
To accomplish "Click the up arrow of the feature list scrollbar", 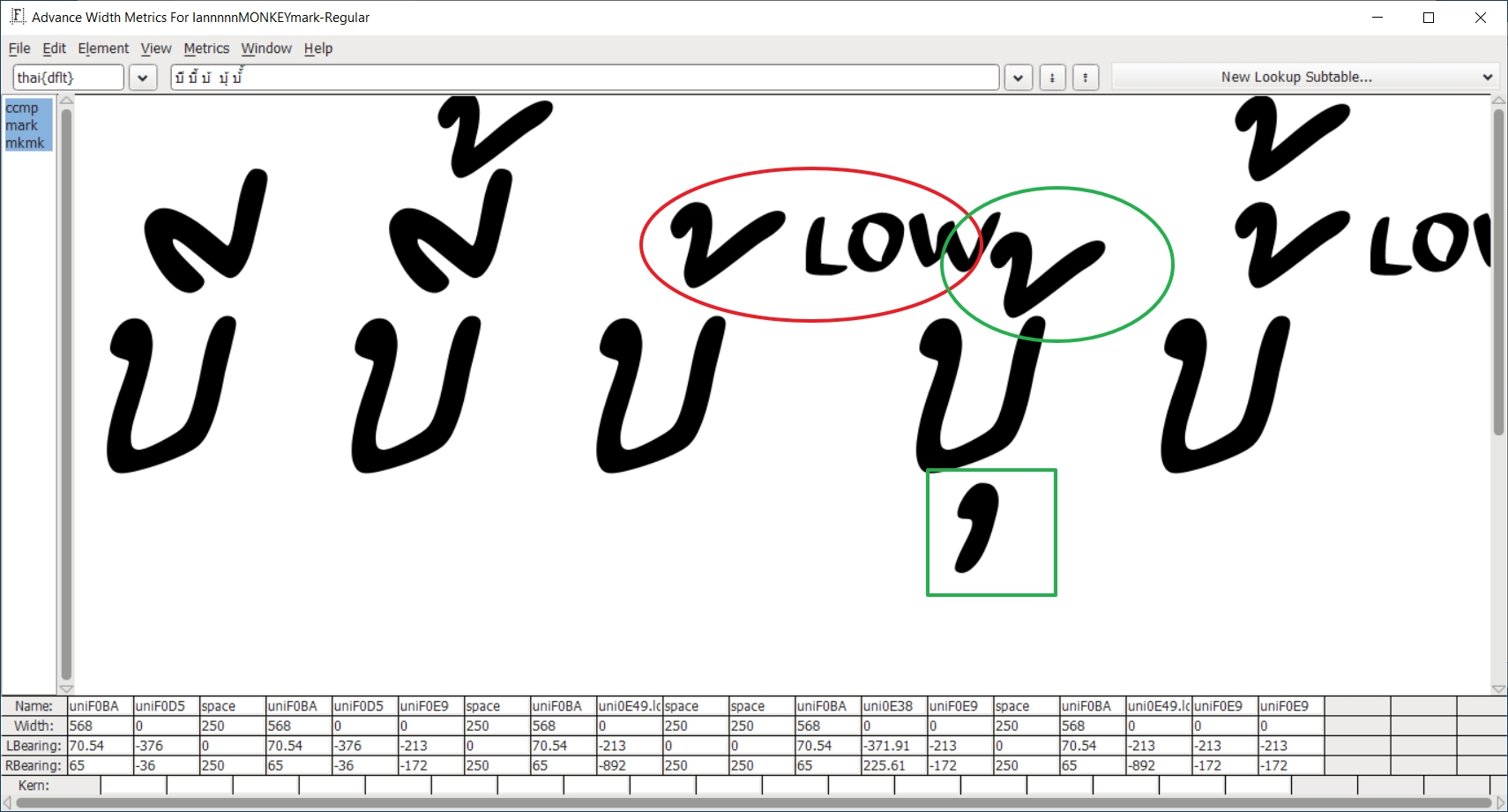I will pyautogui.click(x=66, y=101).
